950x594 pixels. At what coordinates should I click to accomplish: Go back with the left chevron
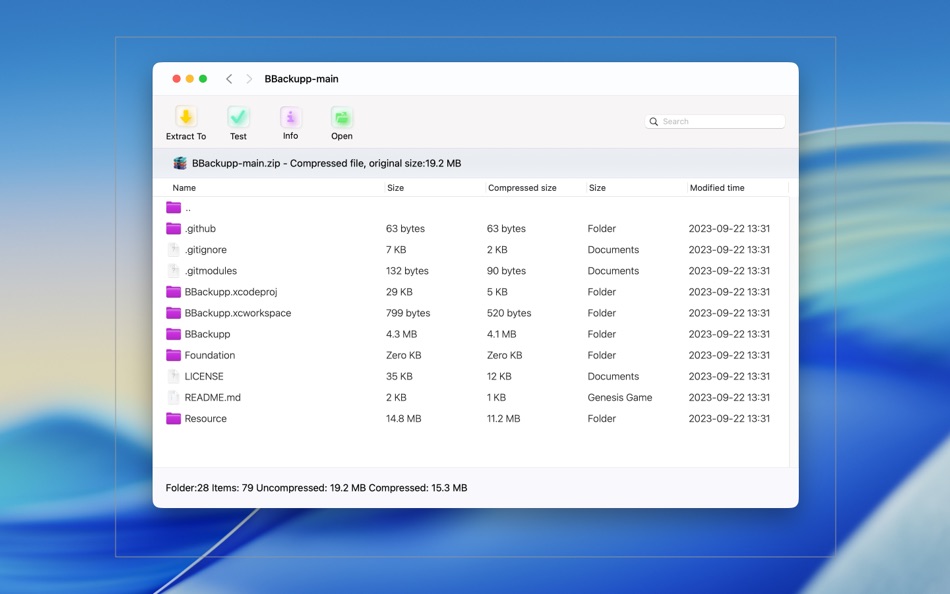tap(229, 79)
